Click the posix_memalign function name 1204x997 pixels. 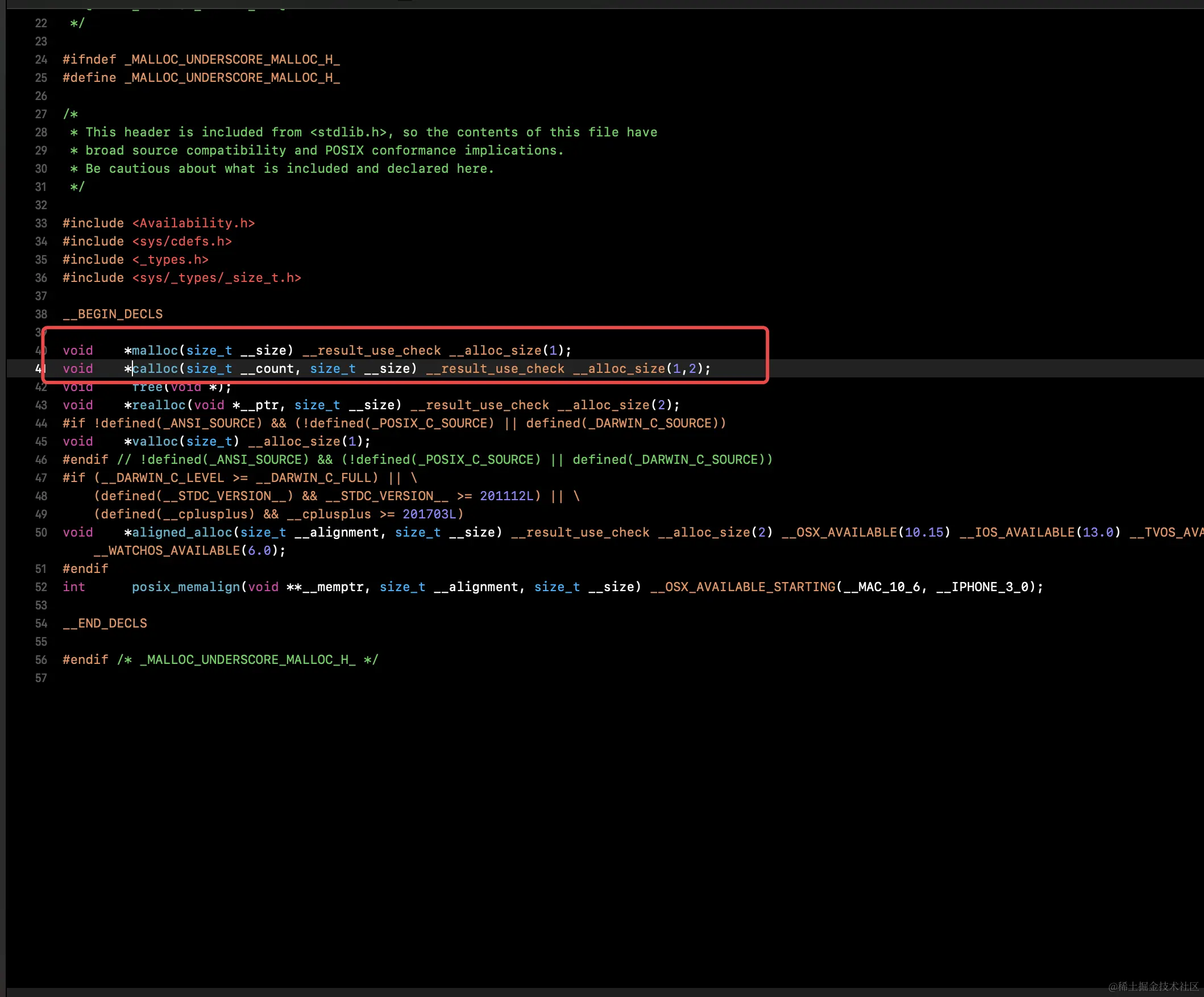click(186, 587)
